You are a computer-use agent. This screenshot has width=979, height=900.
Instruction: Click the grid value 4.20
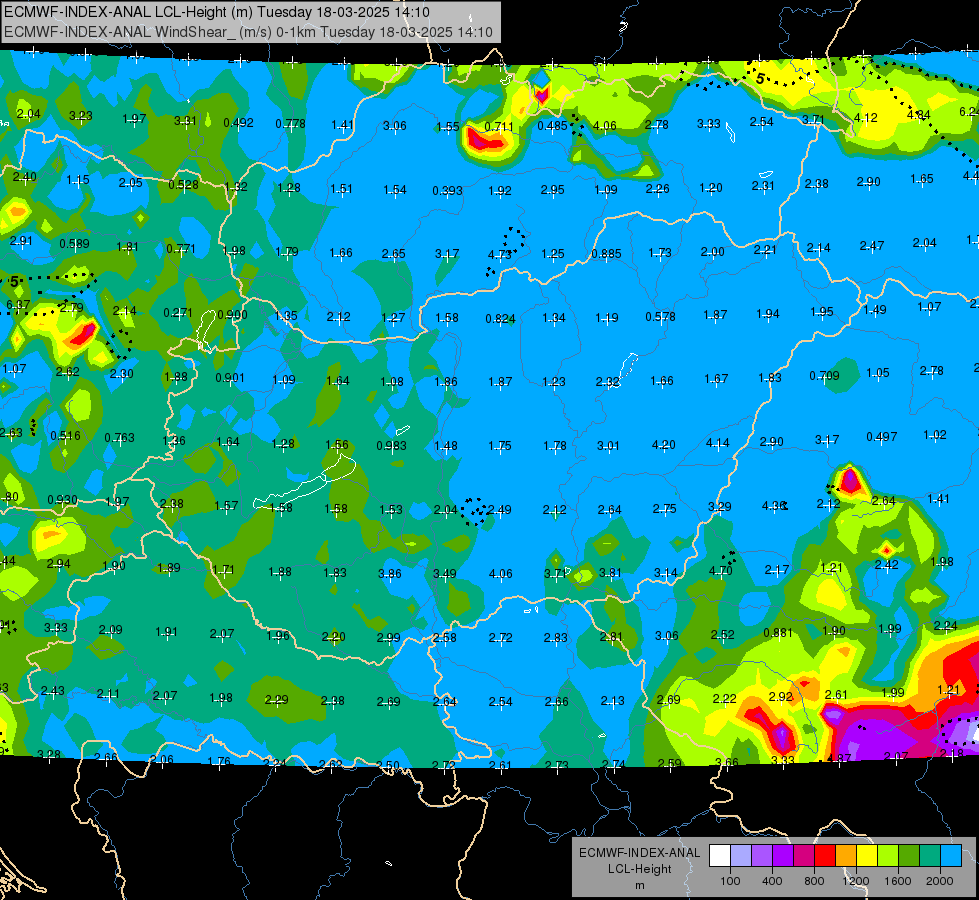[x=663, y=445]
